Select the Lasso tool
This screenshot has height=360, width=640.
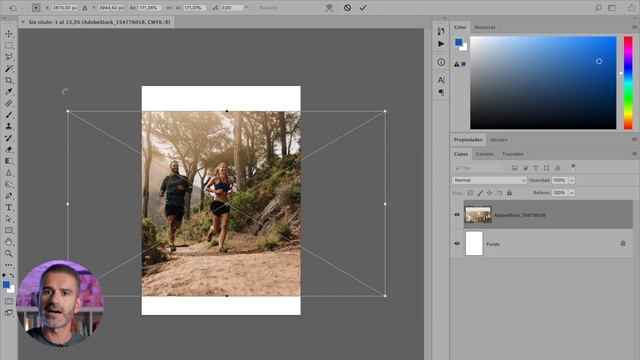[9, 57]
